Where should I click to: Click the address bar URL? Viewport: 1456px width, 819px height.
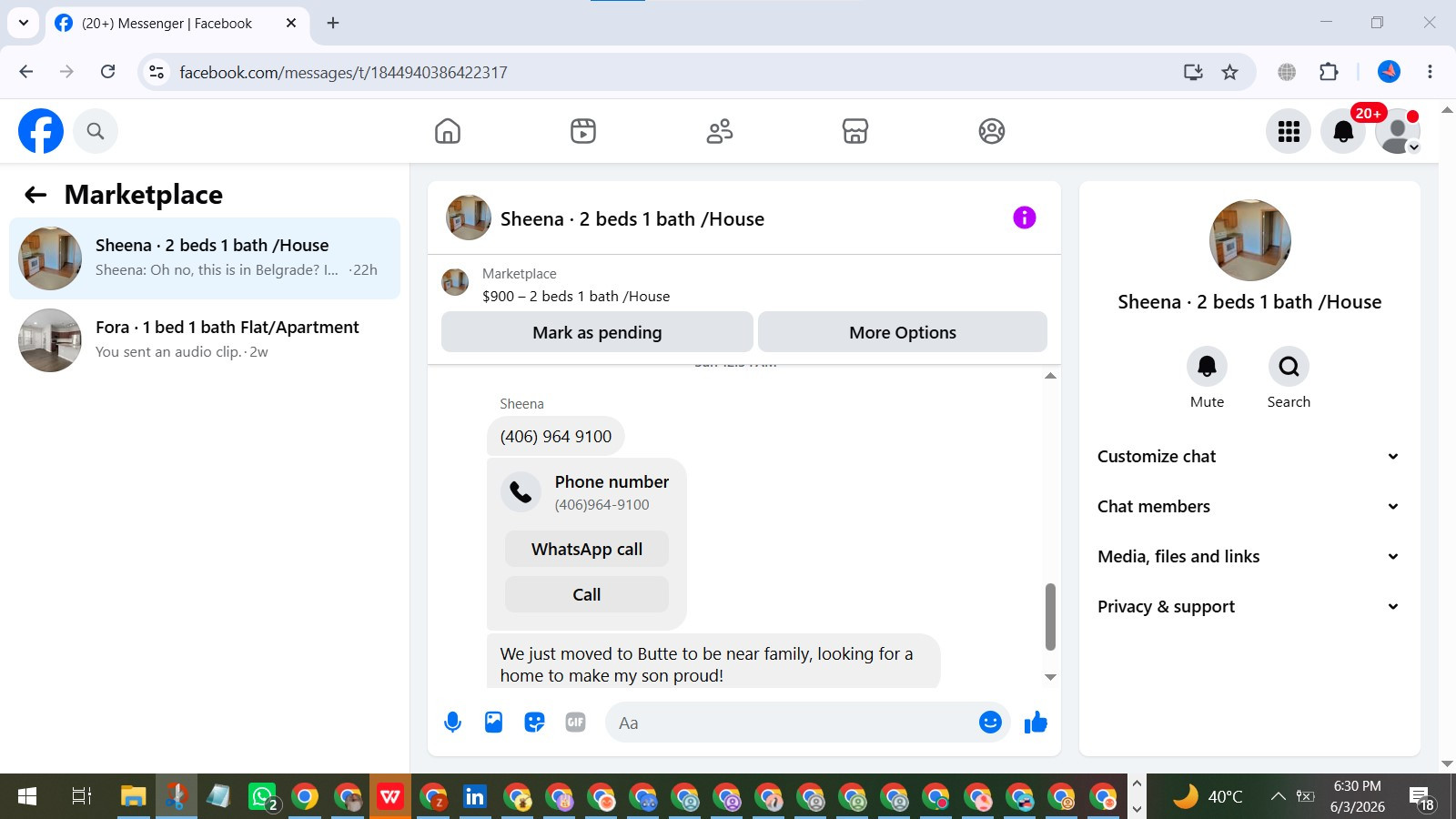point(343,73)
